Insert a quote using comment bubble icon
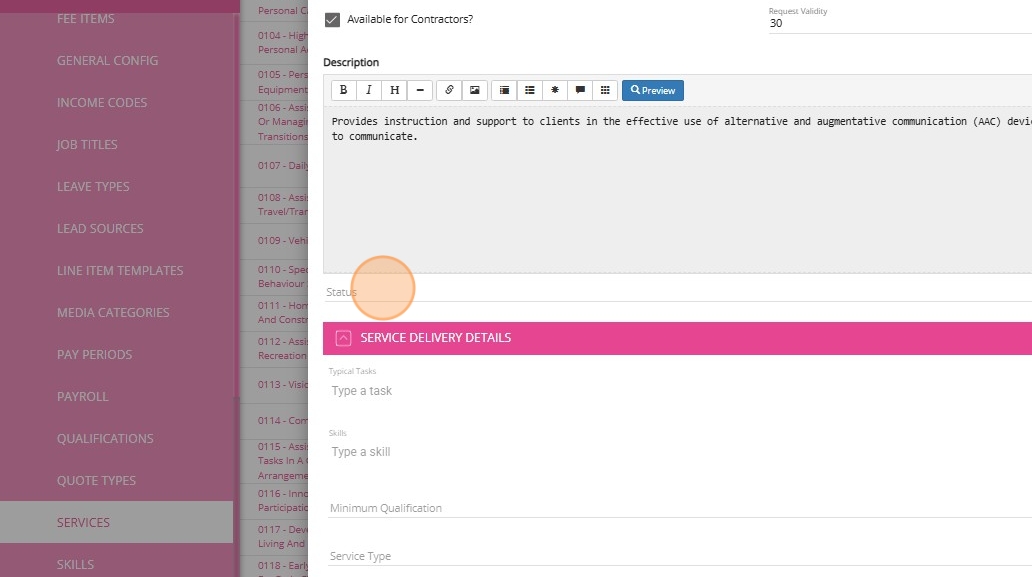1032x577 pixels. [580, 90]
